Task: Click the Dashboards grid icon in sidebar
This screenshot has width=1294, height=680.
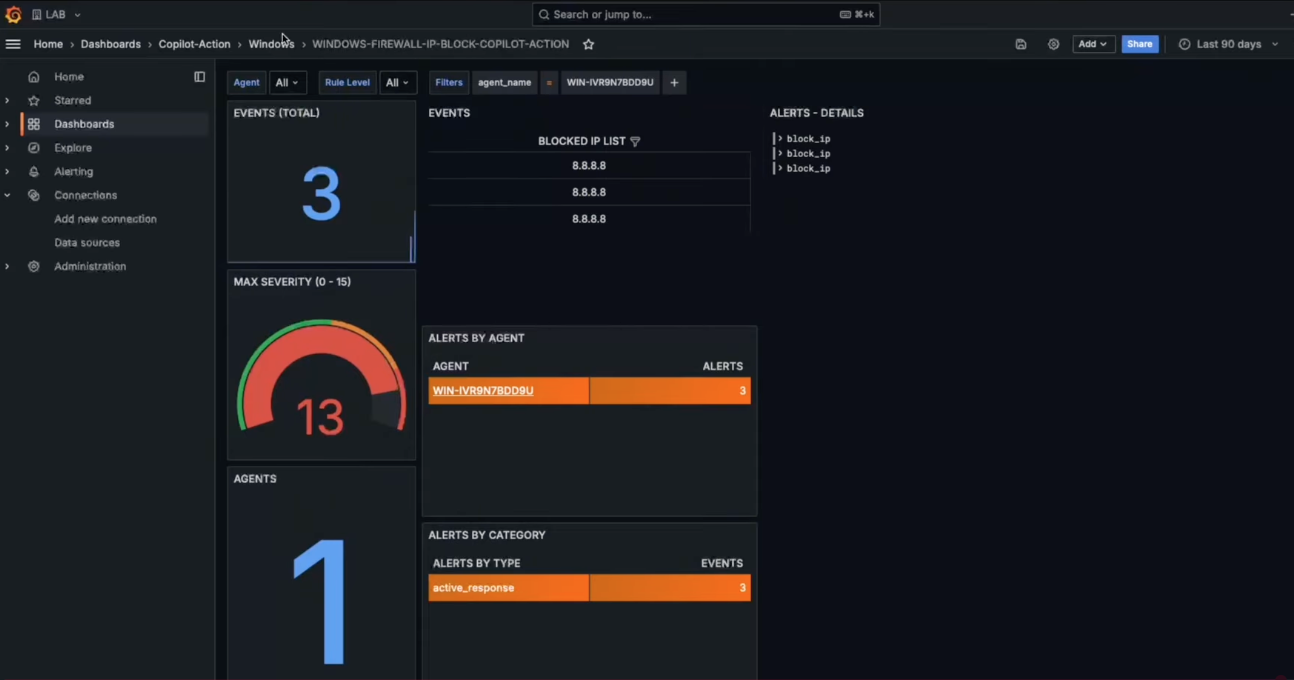Action: (x=34, y=124)
